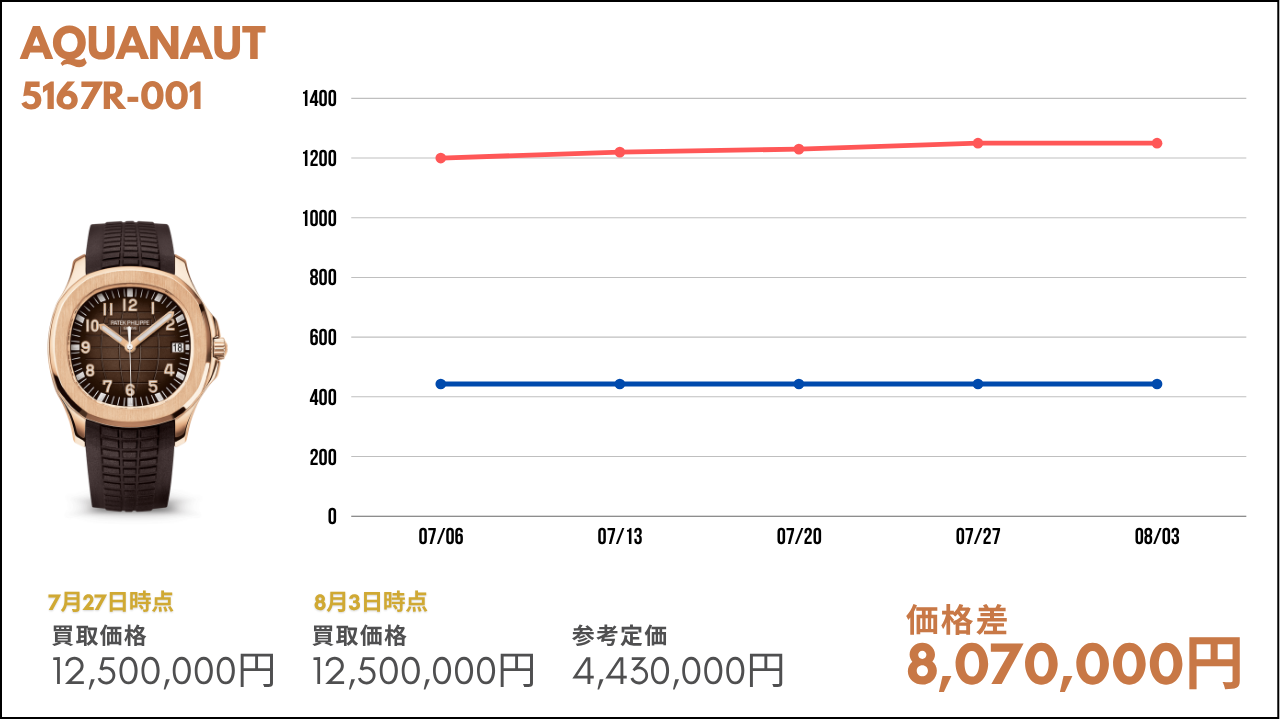Click the 07/13 x-axis label
Viewport: 1280px width, 720px height.
(x=620, y=537)
